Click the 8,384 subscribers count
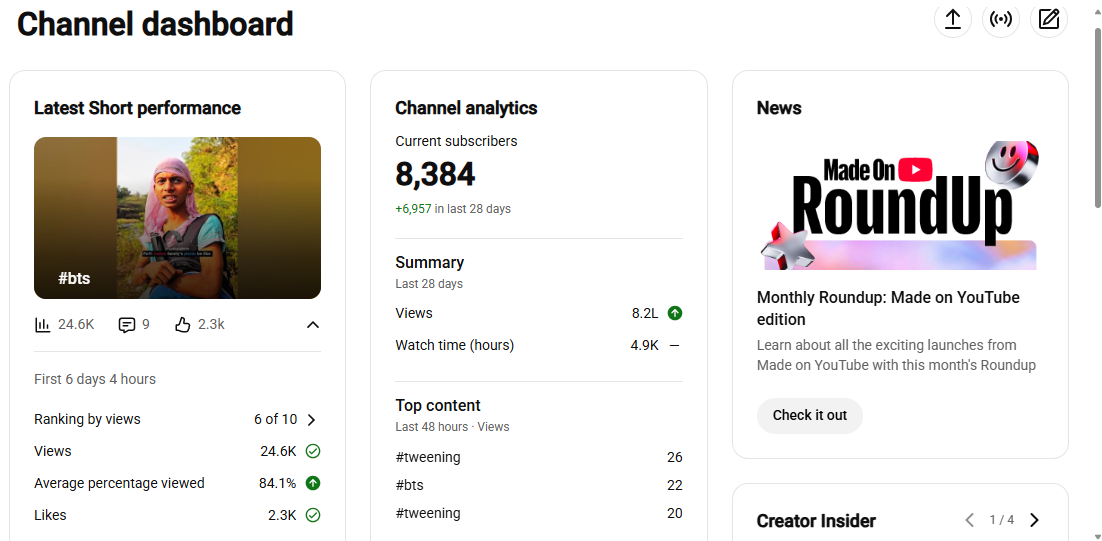The image size is (1102, 541). click(x=435, y=174)
